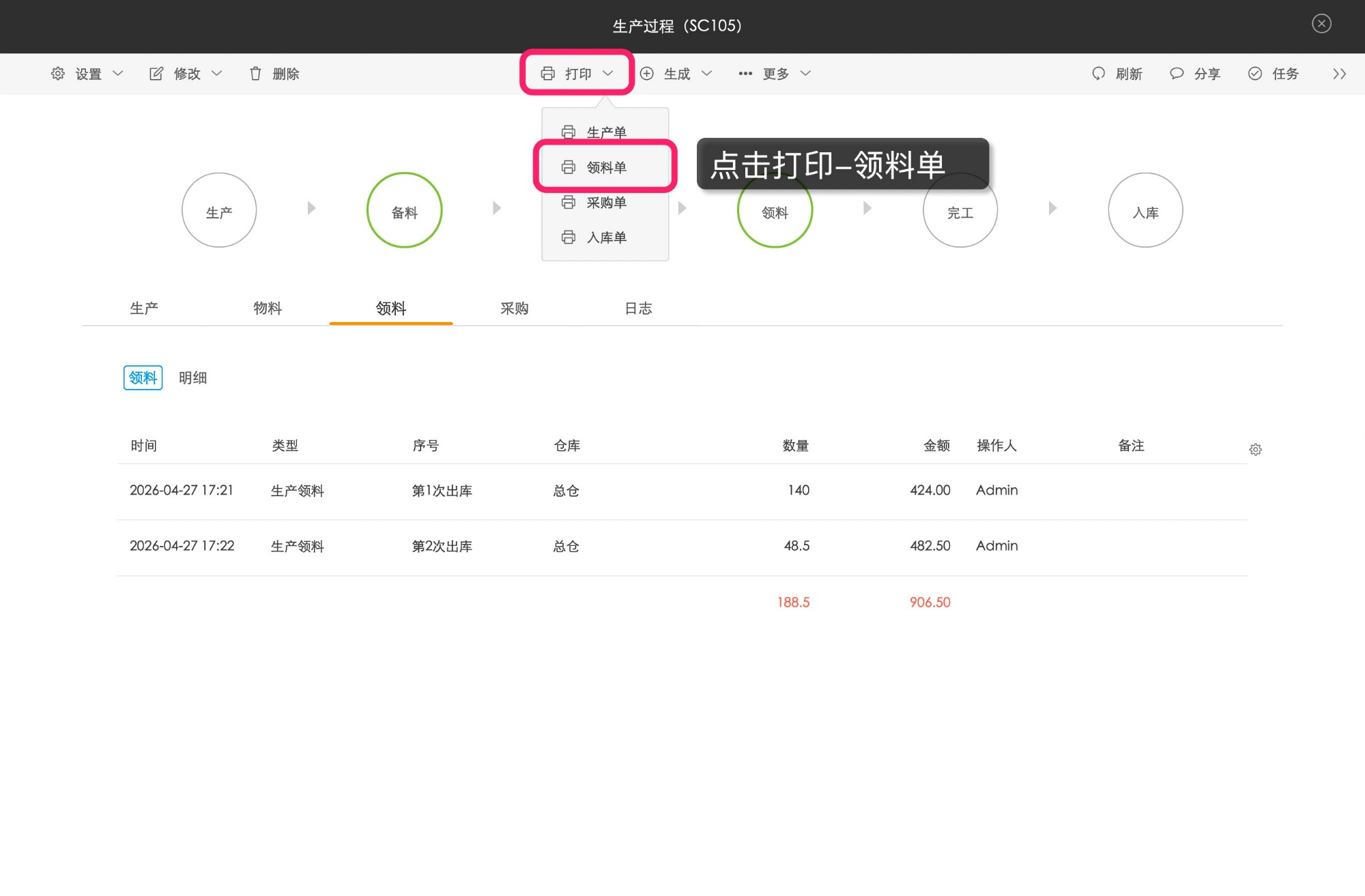The image size is (1365, 896).
Task: Click the refresh icon beside 刷新
Action: (x=1098, y=73)
